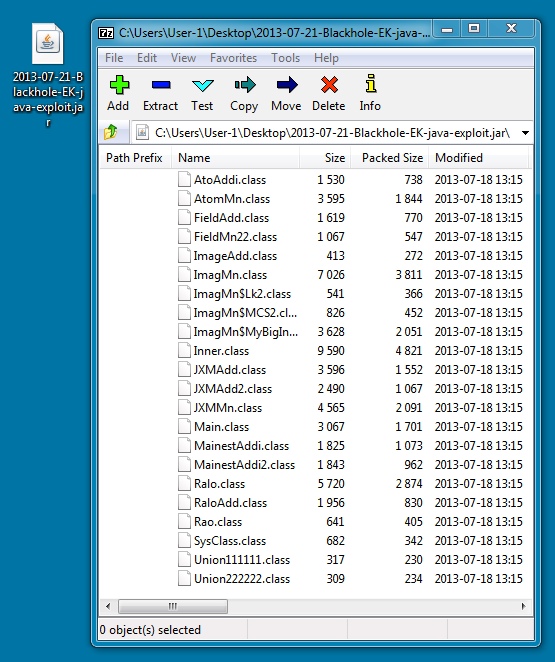Screen dimensions: 555x662
Task: Select the jar file desktop icon
Action: click(x=48, y=75)
